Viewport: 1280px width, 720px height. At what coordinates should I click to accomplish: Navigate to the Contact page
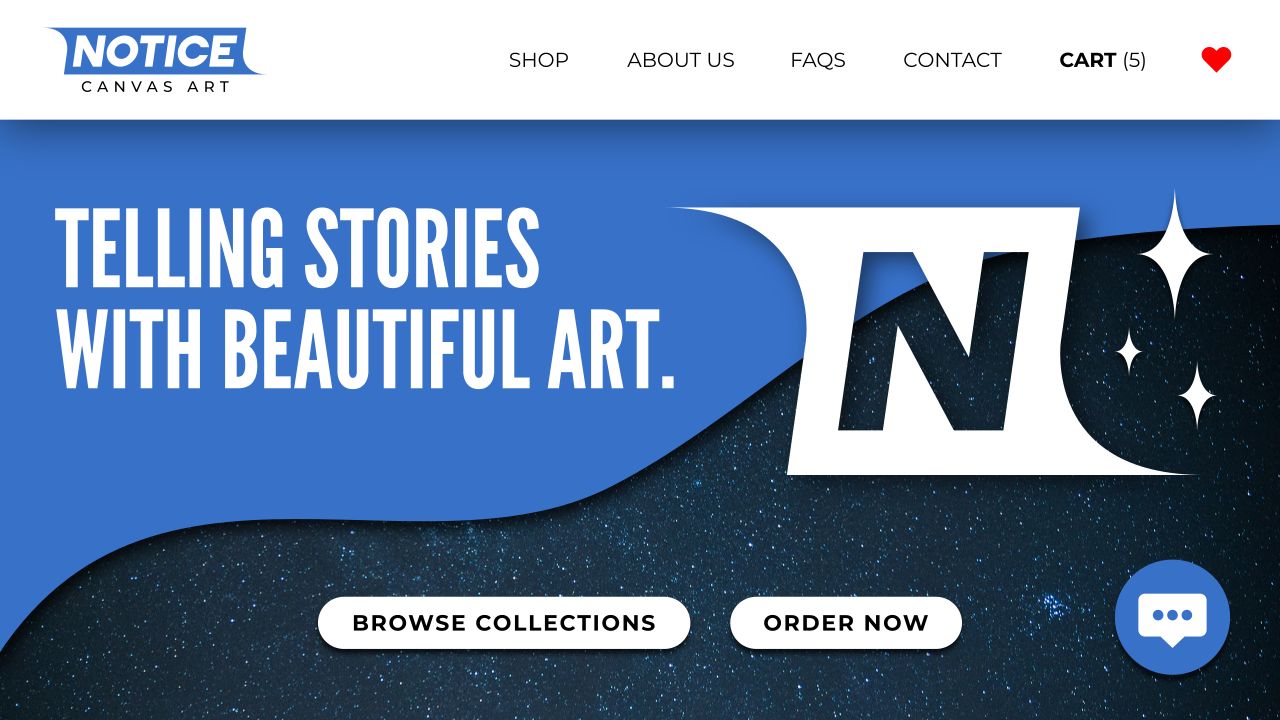952,60
